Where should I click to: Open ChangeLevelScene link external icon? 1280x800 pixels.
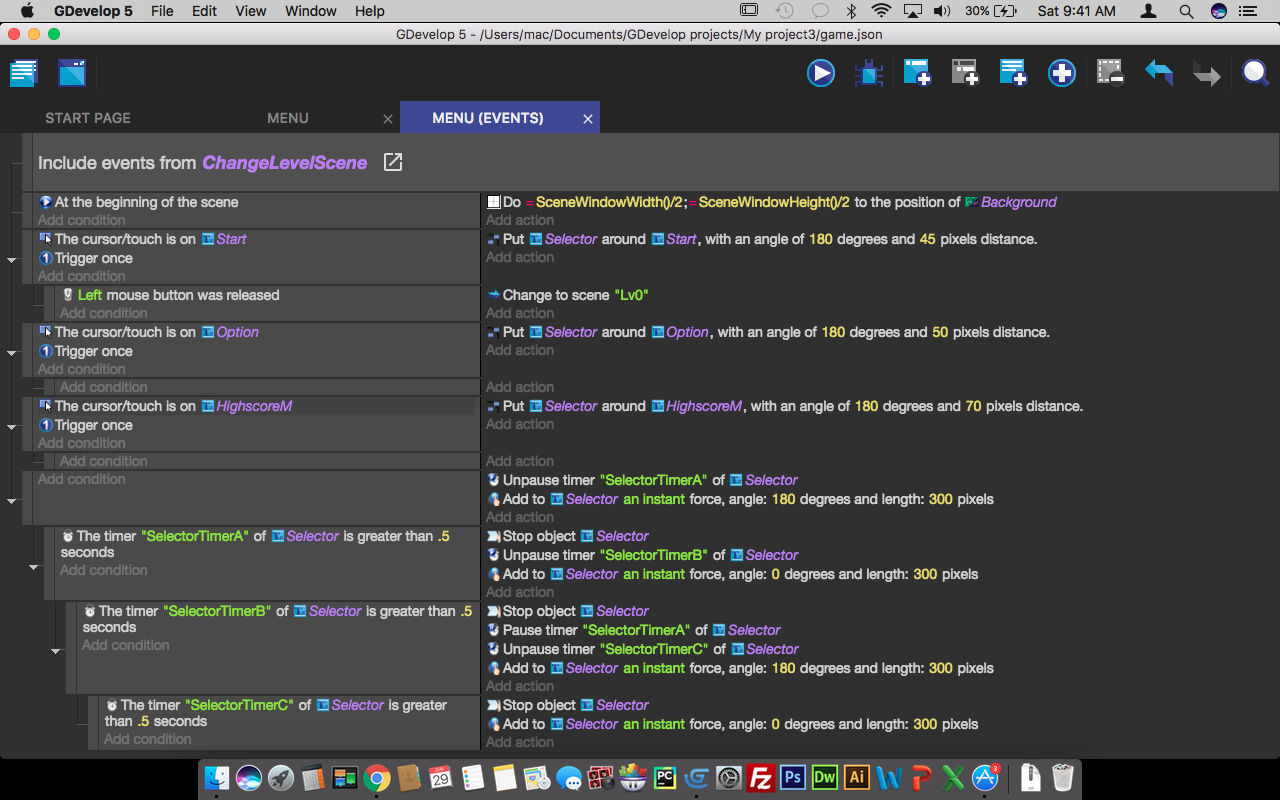click(x=393, y=162)
